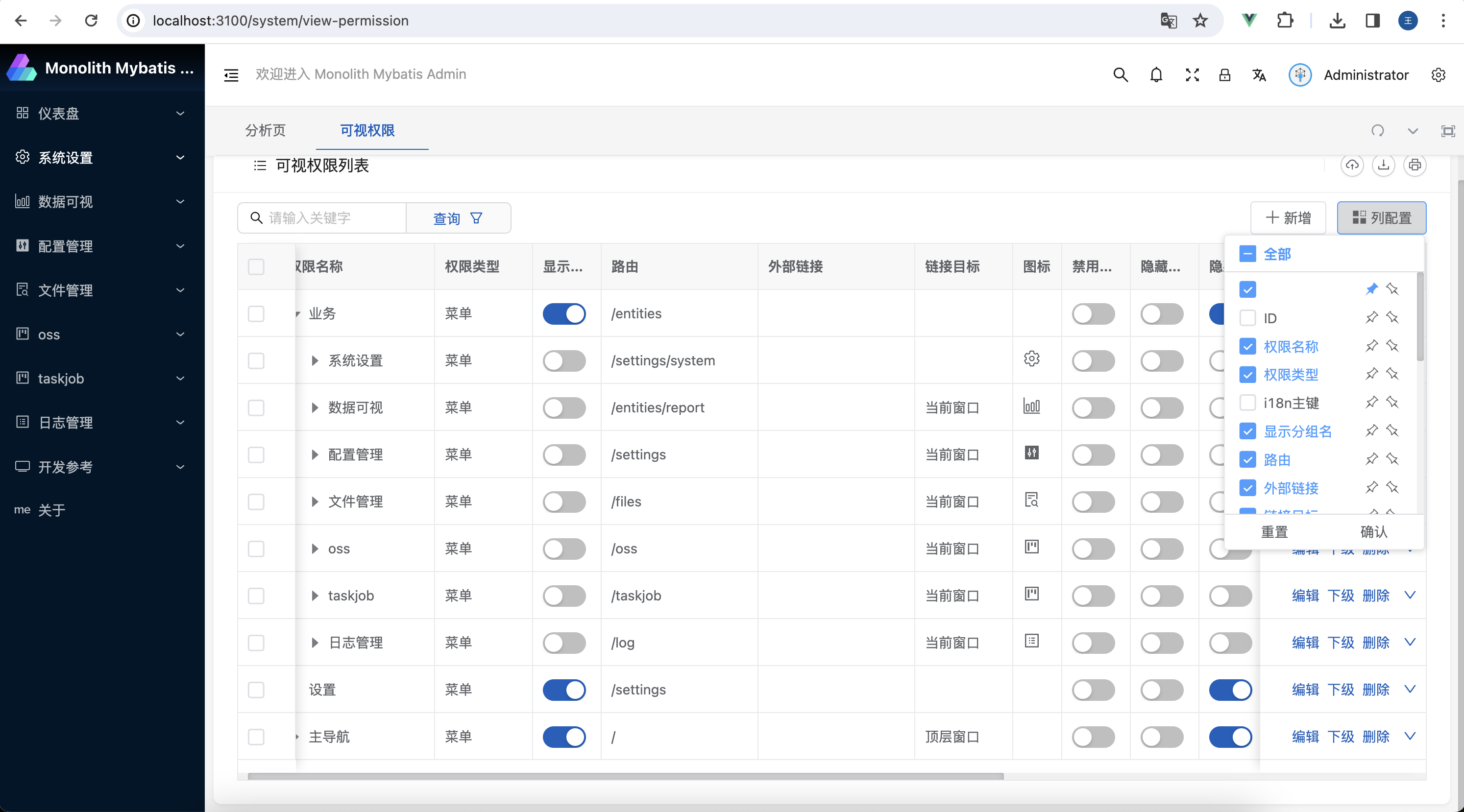Open the notifications bell
The width and height of the screenshot is (1464, 812).
coord(1156,75)
